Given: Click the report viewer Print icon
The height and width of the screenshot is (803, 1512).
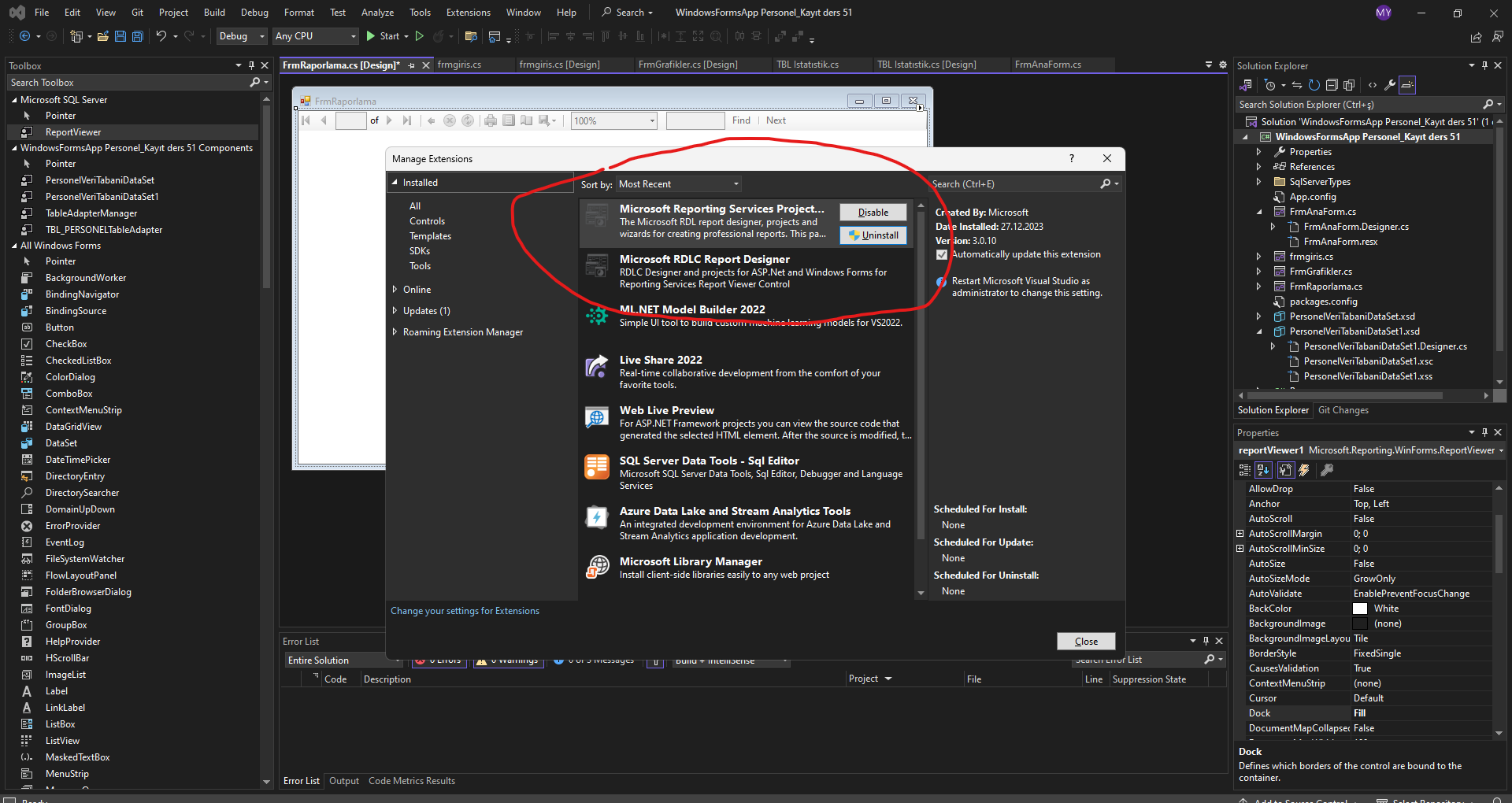Looking at the screenshot, I should tap(491, 120).
